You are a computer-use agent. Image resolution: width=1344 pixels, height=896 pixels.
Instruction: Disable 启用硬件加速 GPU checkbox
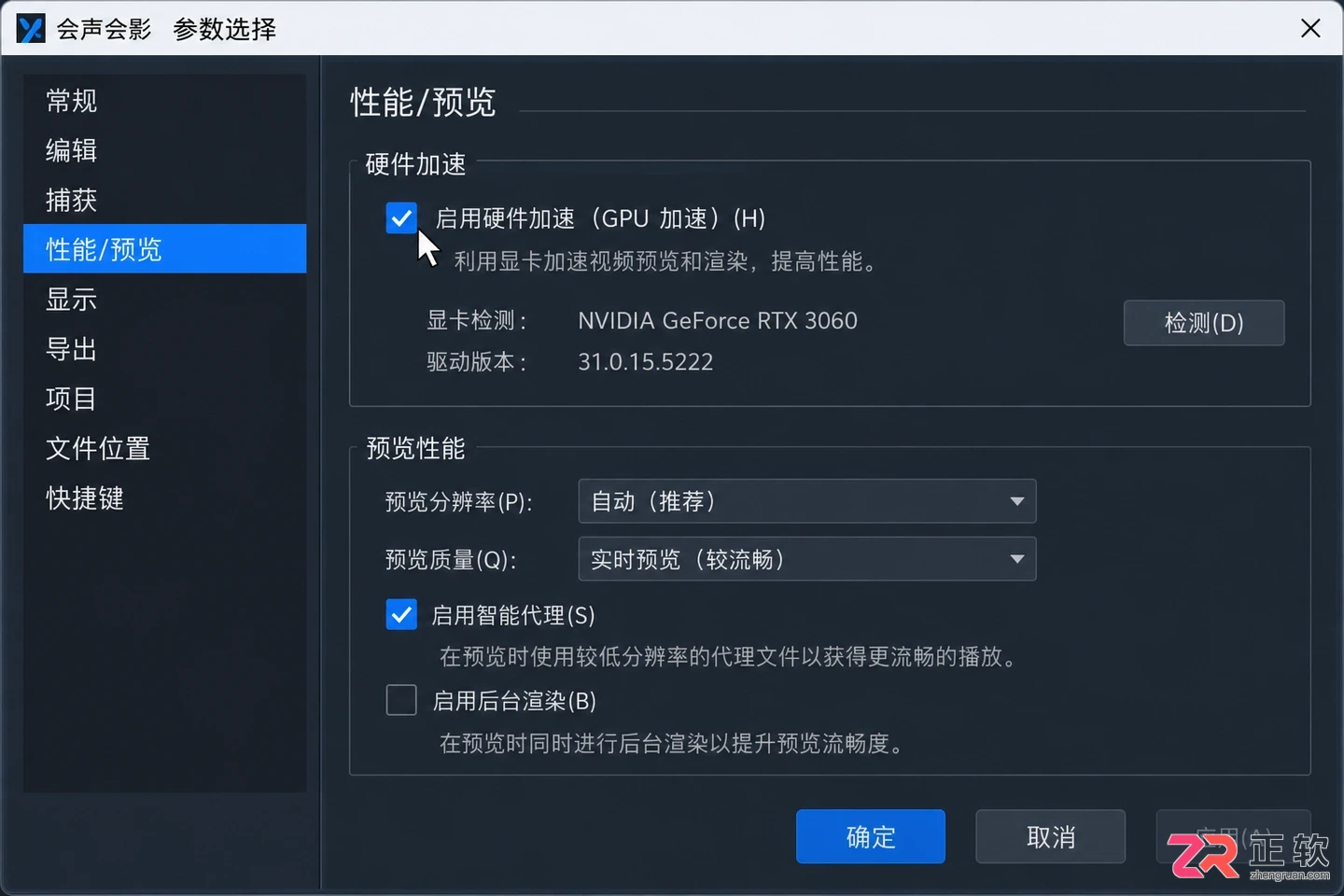click(401, 218)
